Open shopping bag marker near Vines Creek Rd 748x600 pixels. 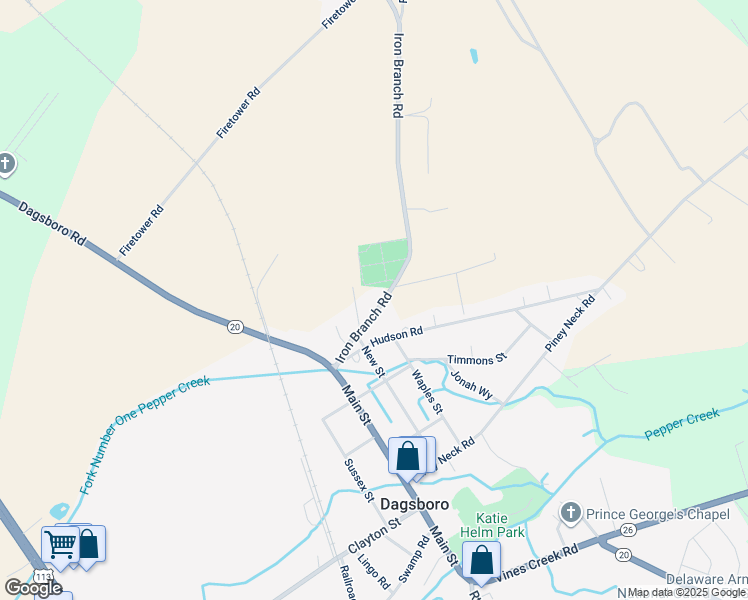pos(481,561)
